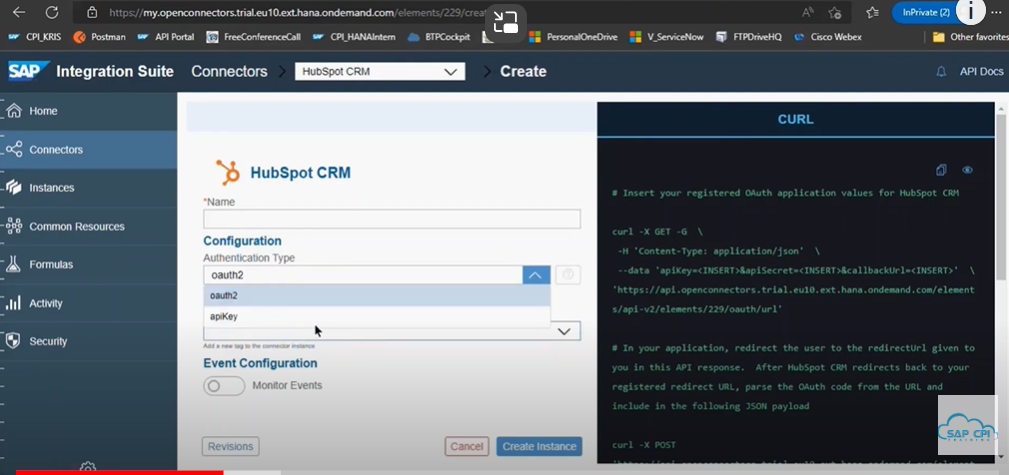
Task: Click the Common Resources network icon
Action: point(14,226)
